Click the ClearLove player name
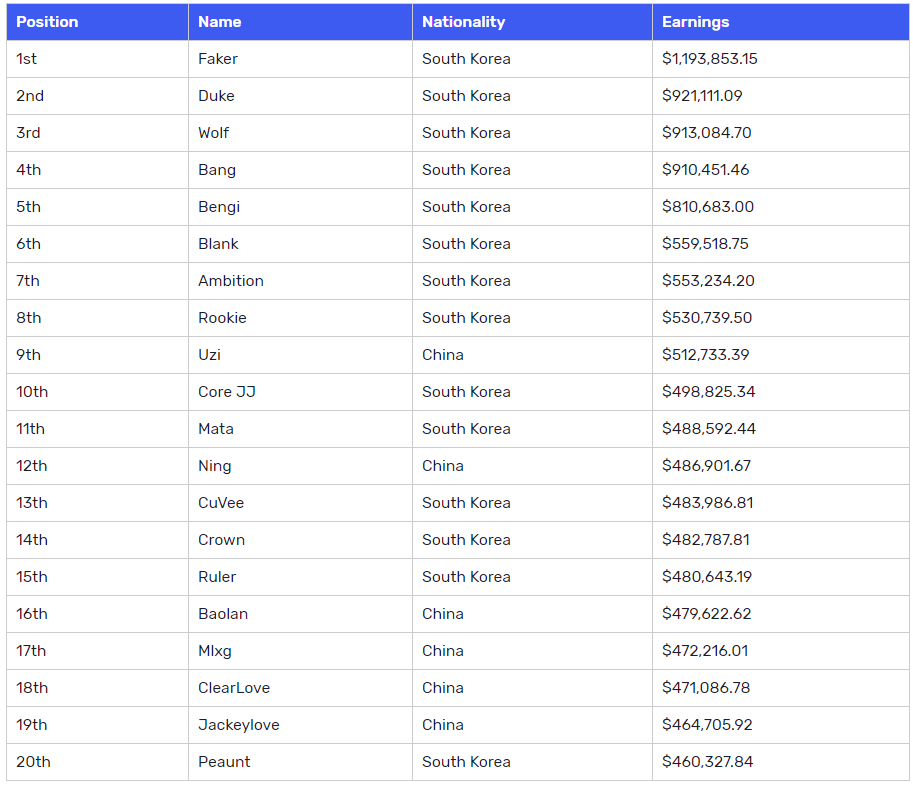913x788 pixels. pyautogui.click(x=233, y=688)
